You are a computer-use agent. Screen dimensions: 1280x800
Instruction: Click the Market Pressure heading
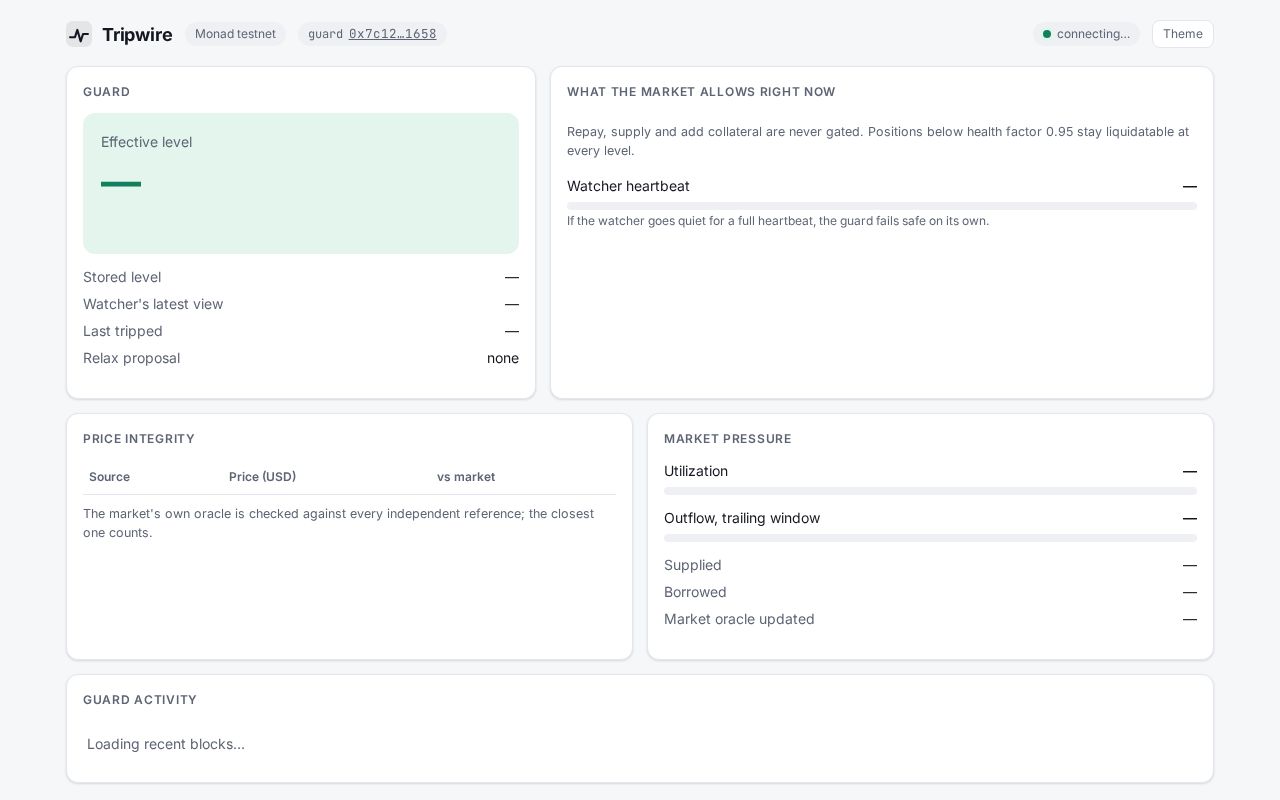pyautogui.click(x=728, y=439)
